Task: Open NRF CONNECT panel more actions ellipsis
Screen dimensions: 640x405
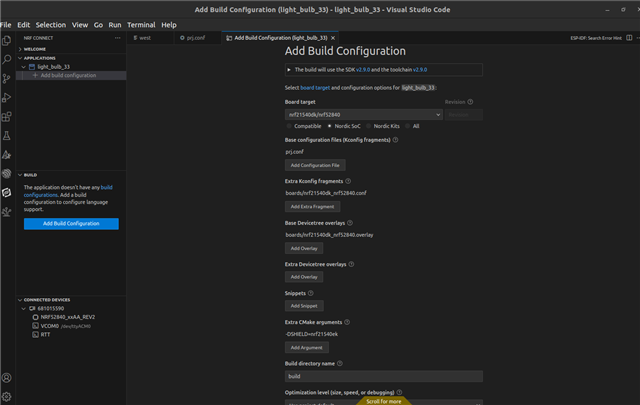Action: point(118,38)
